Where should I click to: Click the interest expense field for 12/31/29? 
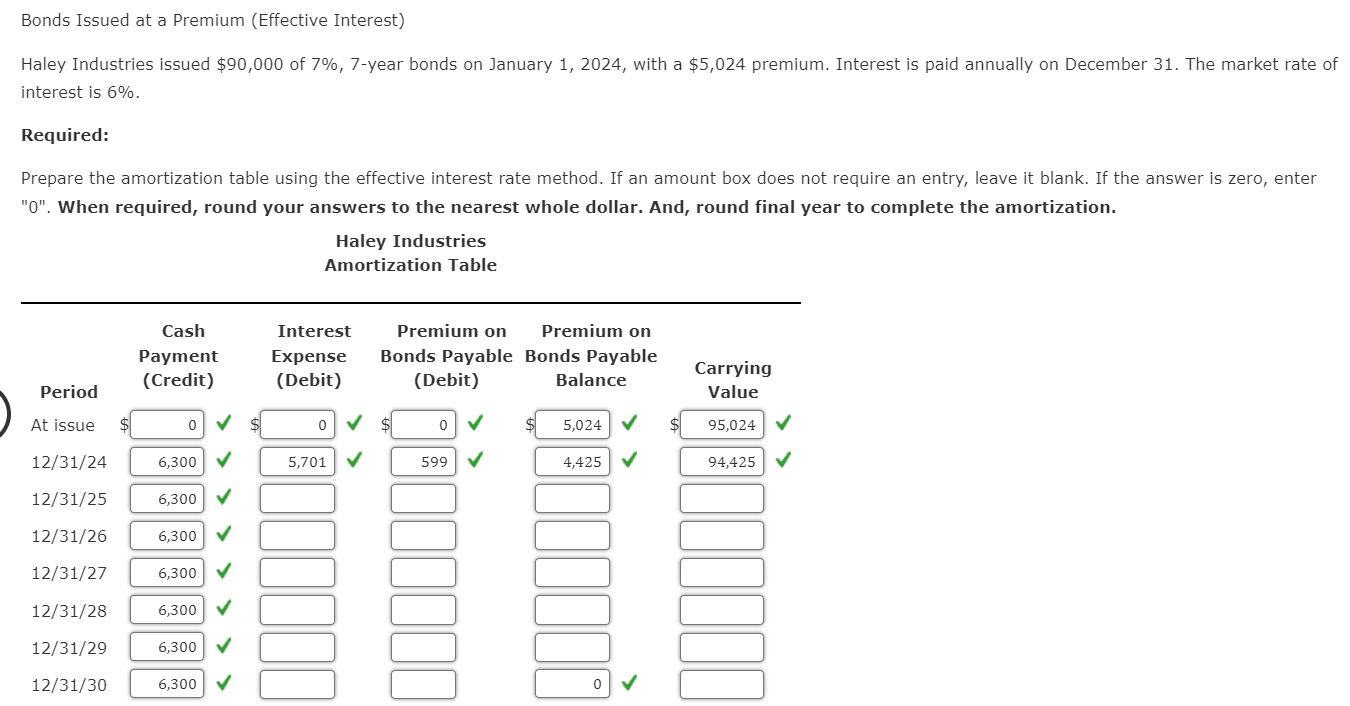pos(297,646)
